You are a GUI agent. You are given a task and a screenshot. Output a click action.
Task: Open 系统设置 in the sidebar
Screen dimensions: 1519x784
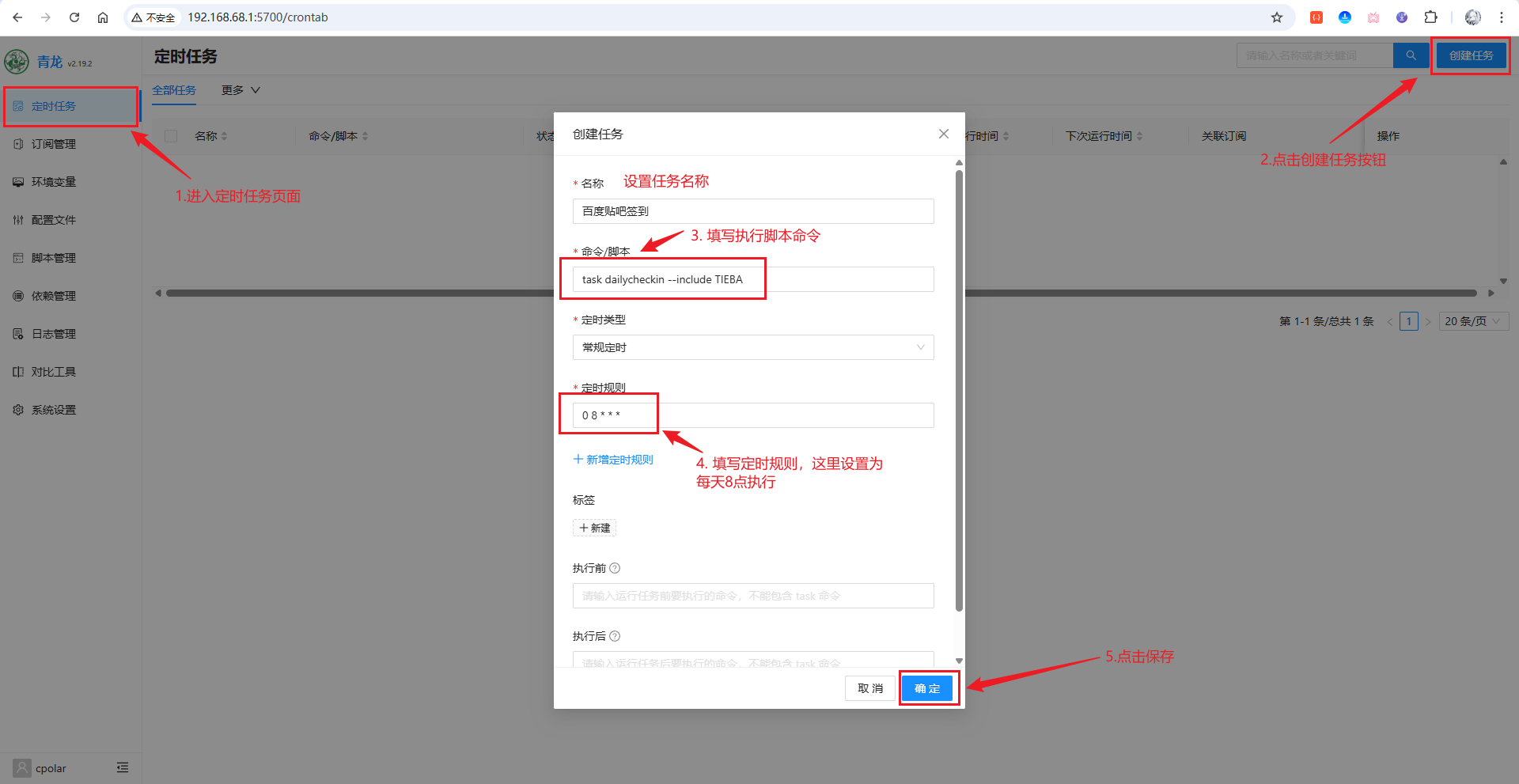point(53,410)
